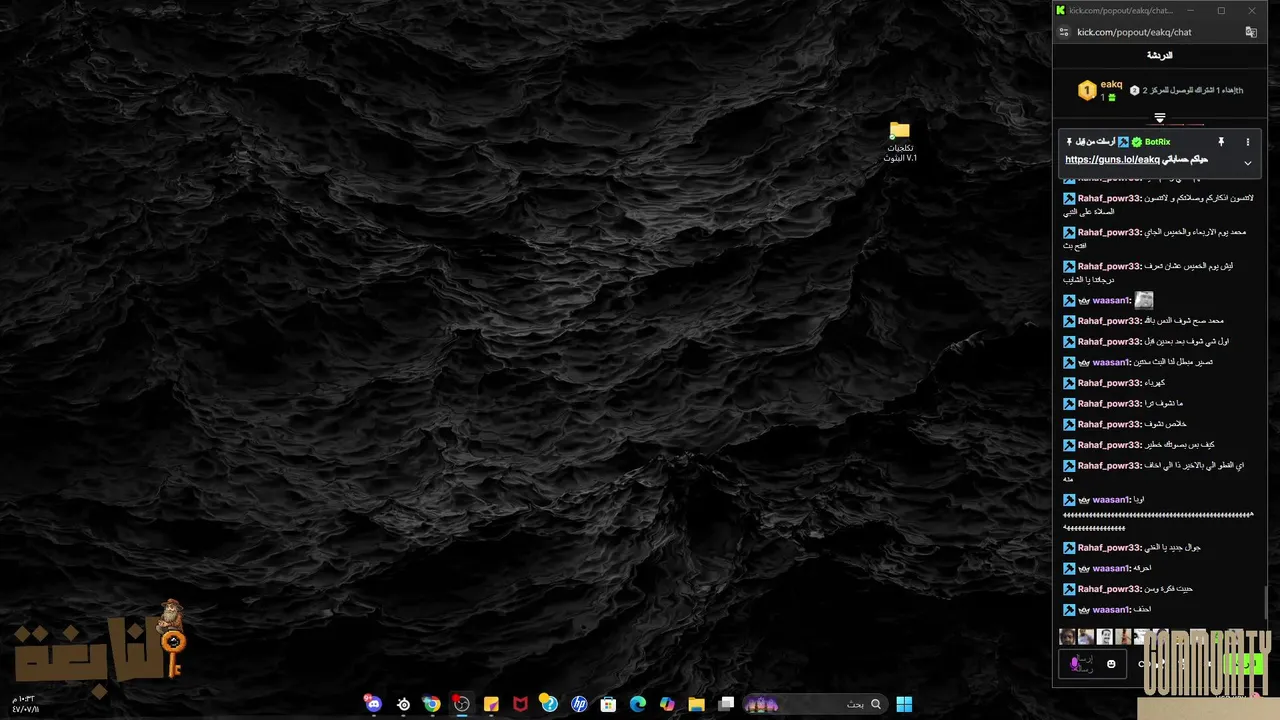Open the emote image in waasan1's message
Image resolution: width=1280 pixels, height=720 pixels.
(x=1144, y=300)
